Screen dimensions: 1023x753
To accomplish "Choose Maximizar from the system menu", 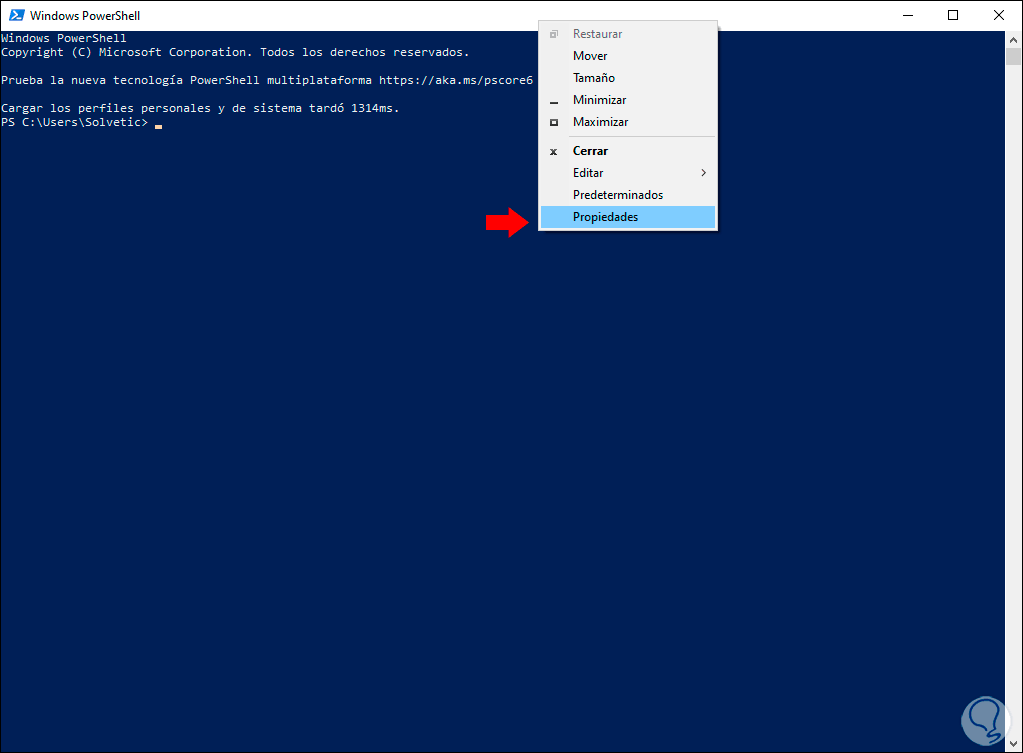I will [628, 122].
